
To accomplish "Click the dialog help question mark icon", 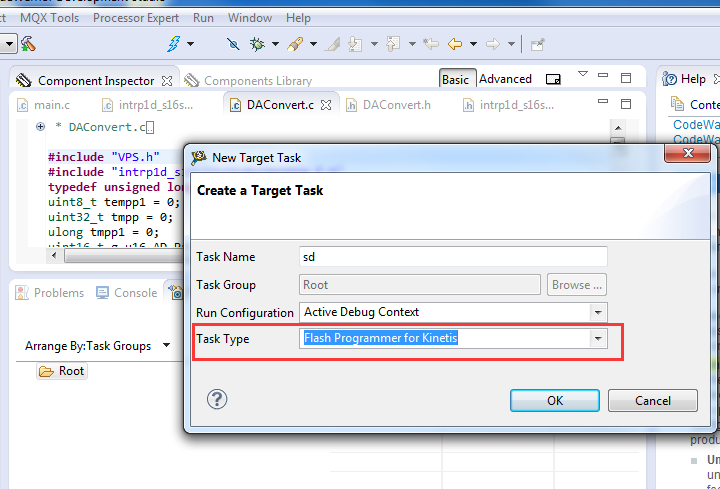I will click(217, 399).
